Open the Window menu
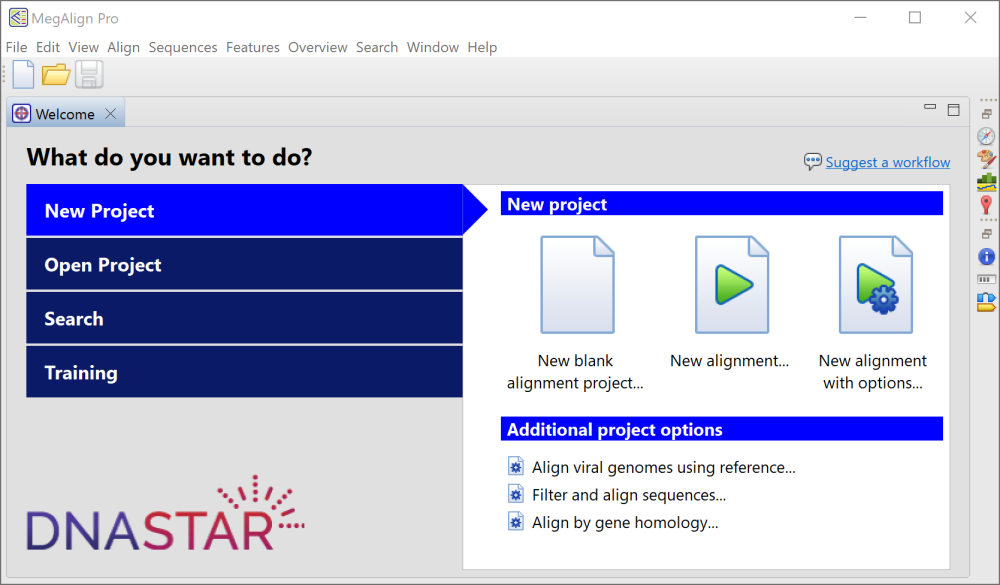Screen dimensions: 1000x585 point(433,47)
